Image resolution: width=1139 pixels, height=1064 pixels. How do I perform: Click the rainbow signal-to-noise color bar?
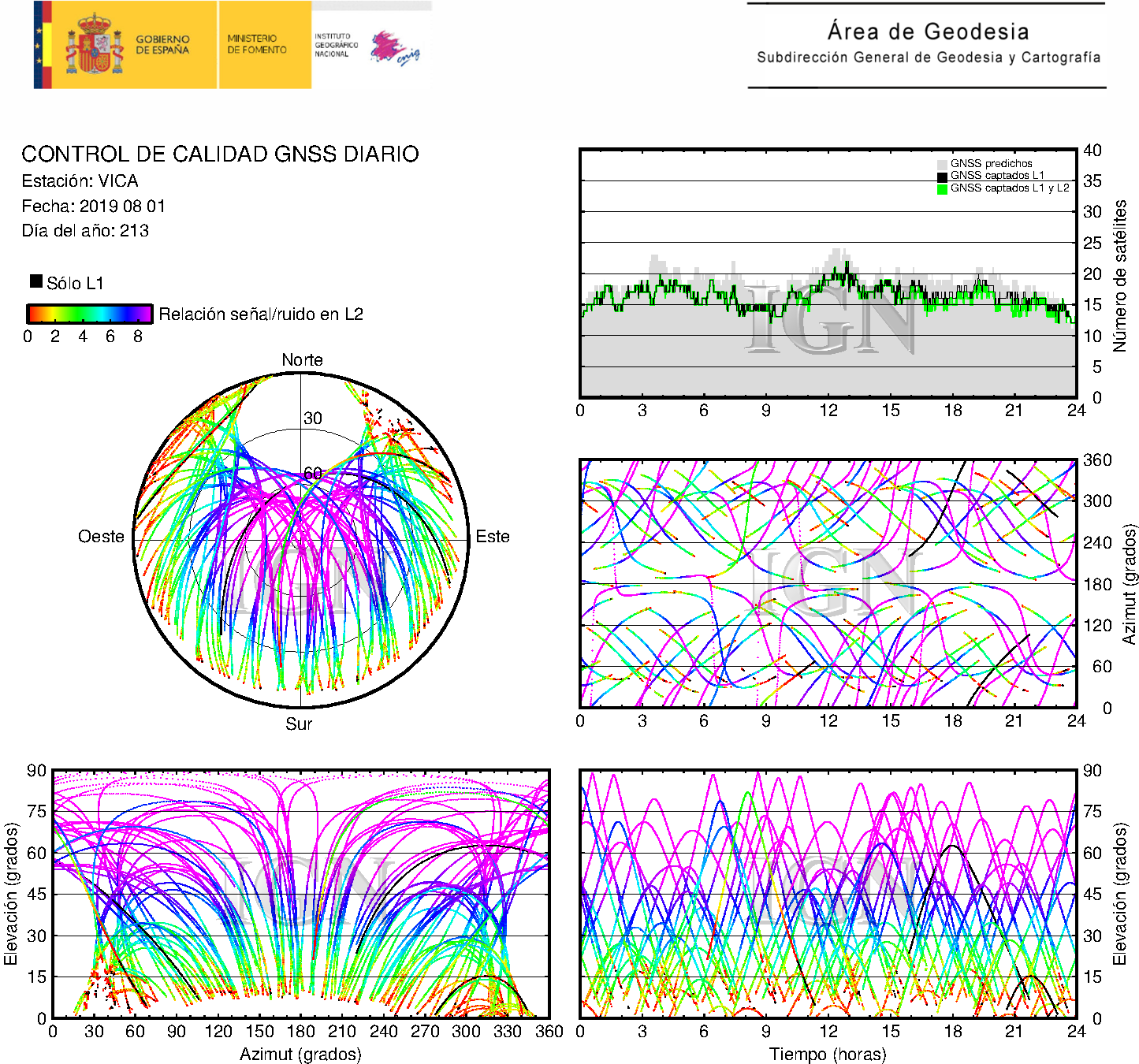[x=89, y=314]
